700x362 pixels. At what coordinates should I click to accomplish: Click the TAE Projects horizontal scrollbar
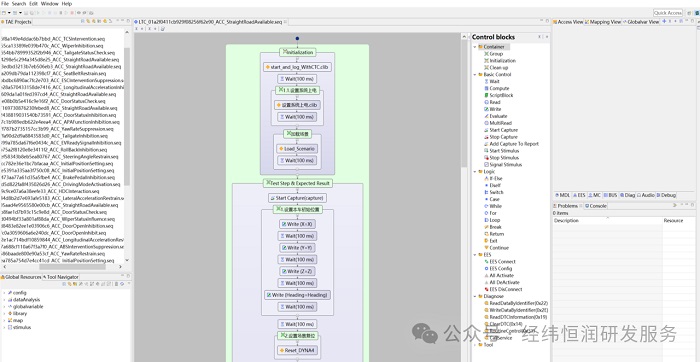[x=71, y=267]
